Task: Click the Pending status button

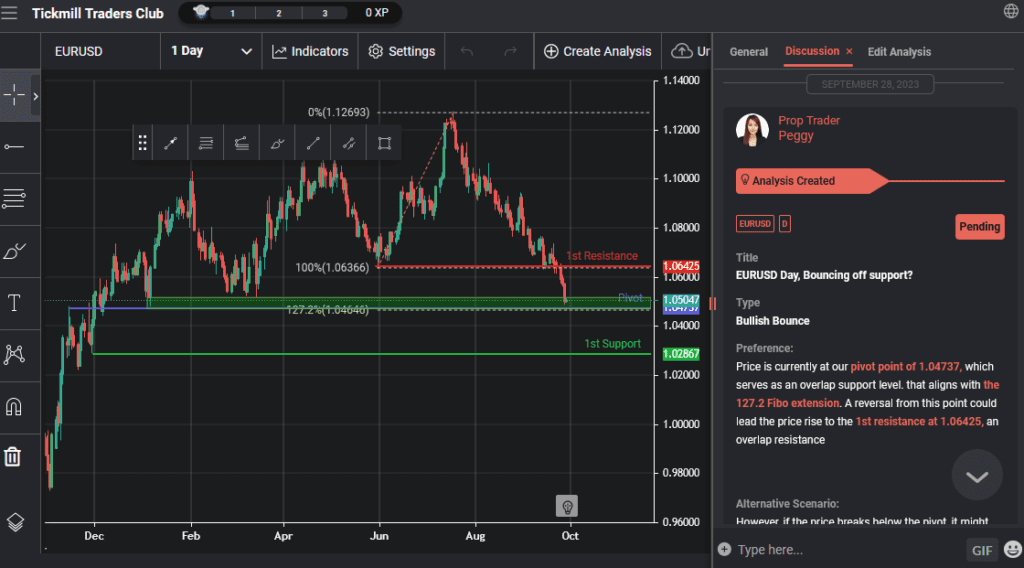Action: [x=980, y=227]
